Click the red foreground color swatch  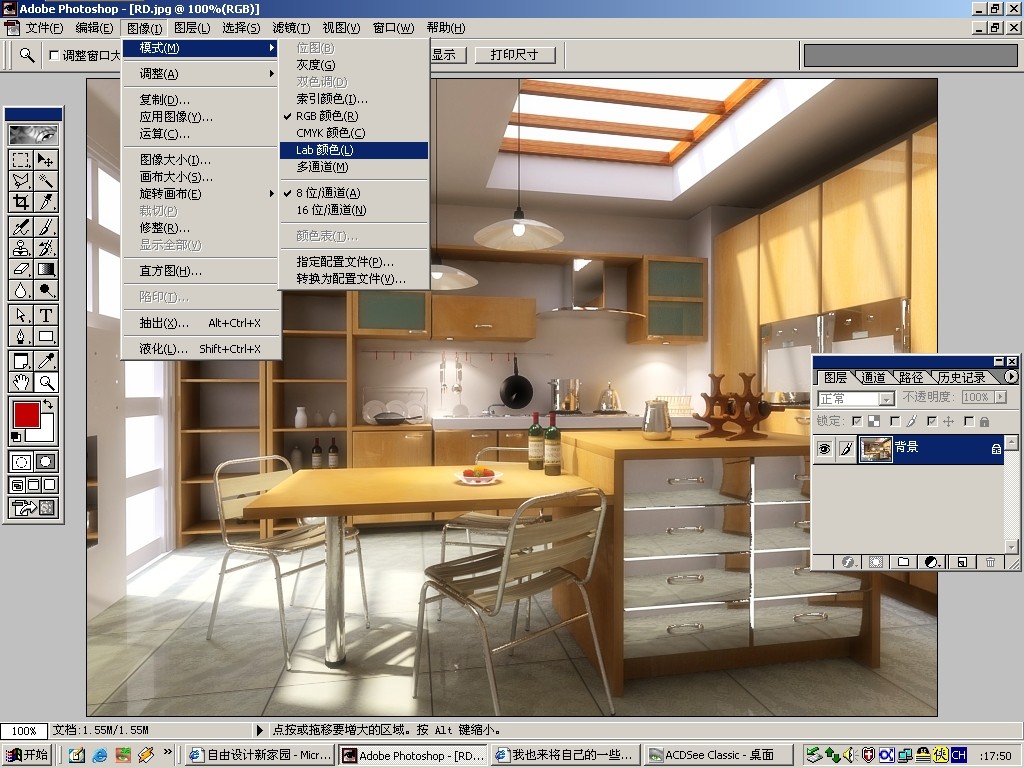click(25, 412)
